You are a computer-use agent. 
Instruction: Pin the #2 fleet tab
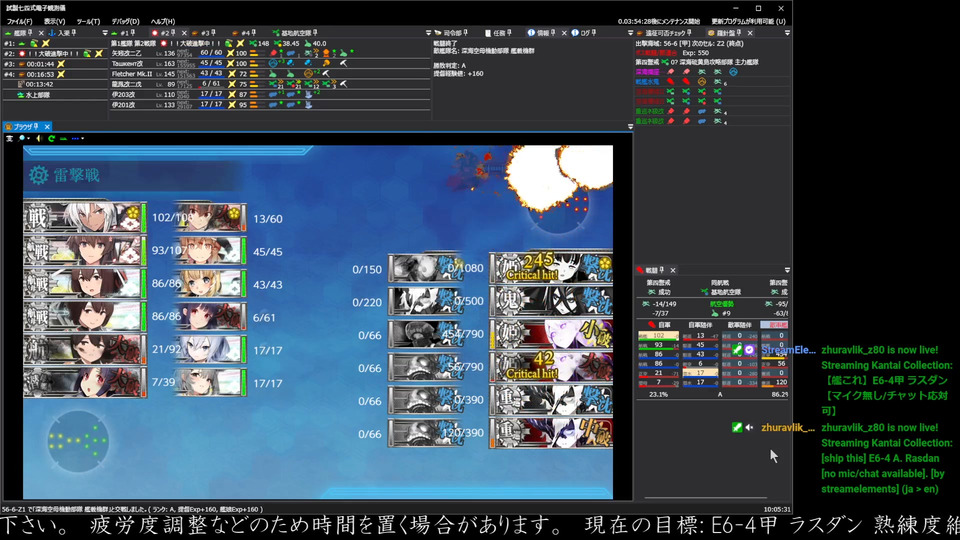pyautogui.click(x=173, y=33)
